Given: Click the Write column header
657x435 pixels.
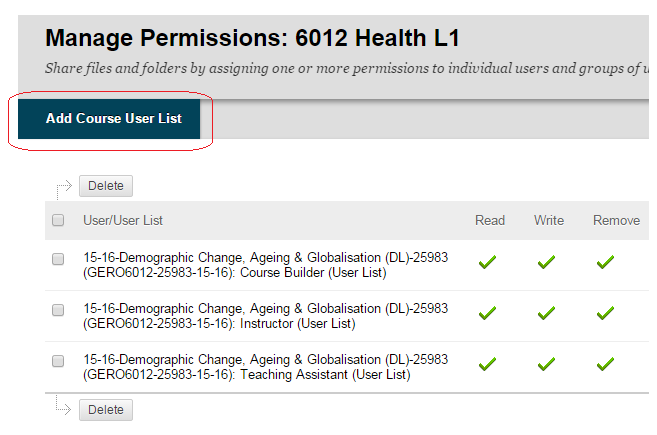Looking at the screenshot, I should 549,220.
